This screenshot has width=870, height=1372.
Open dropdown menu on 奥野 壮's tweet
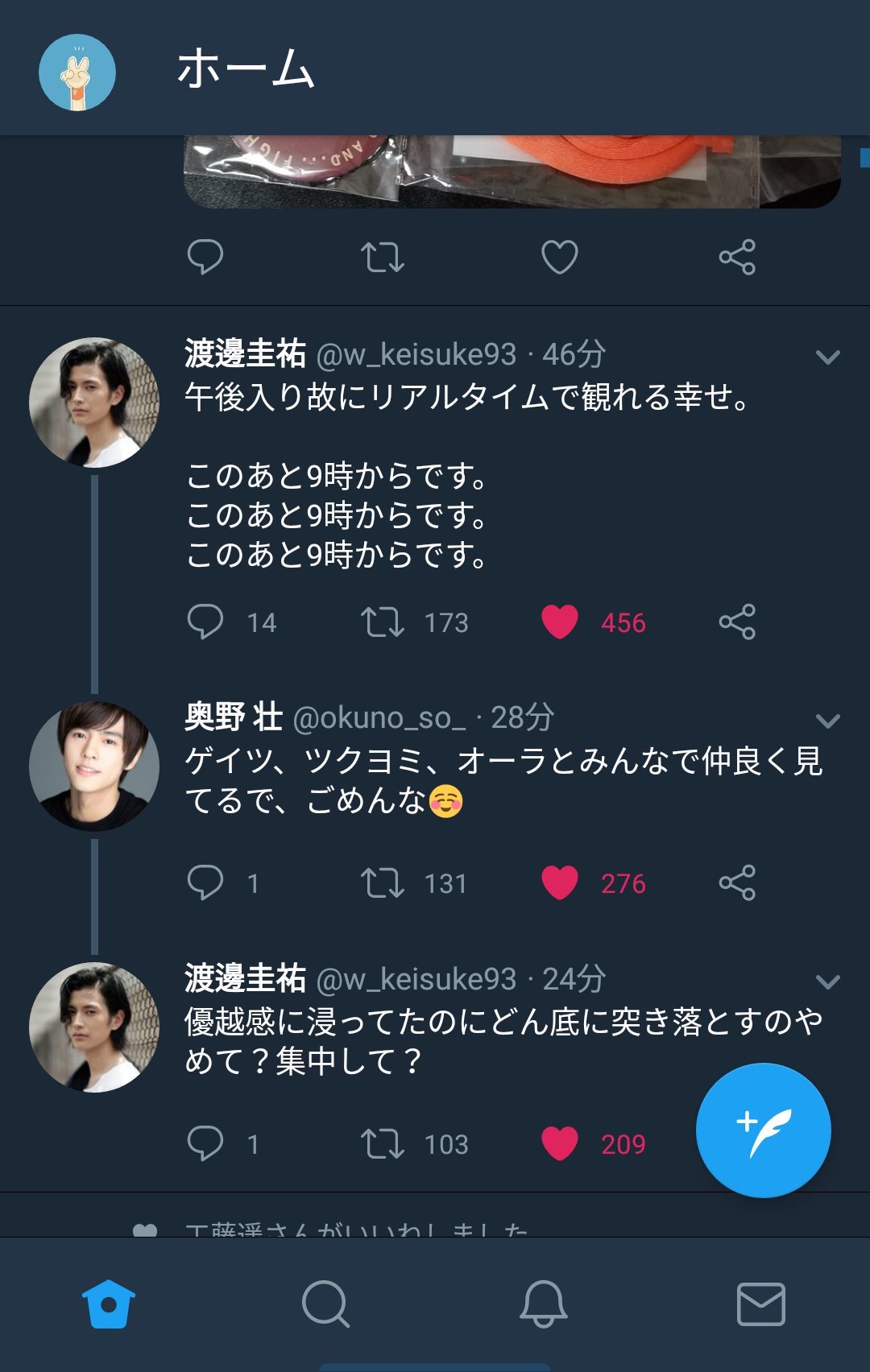(x=828, y=721)
